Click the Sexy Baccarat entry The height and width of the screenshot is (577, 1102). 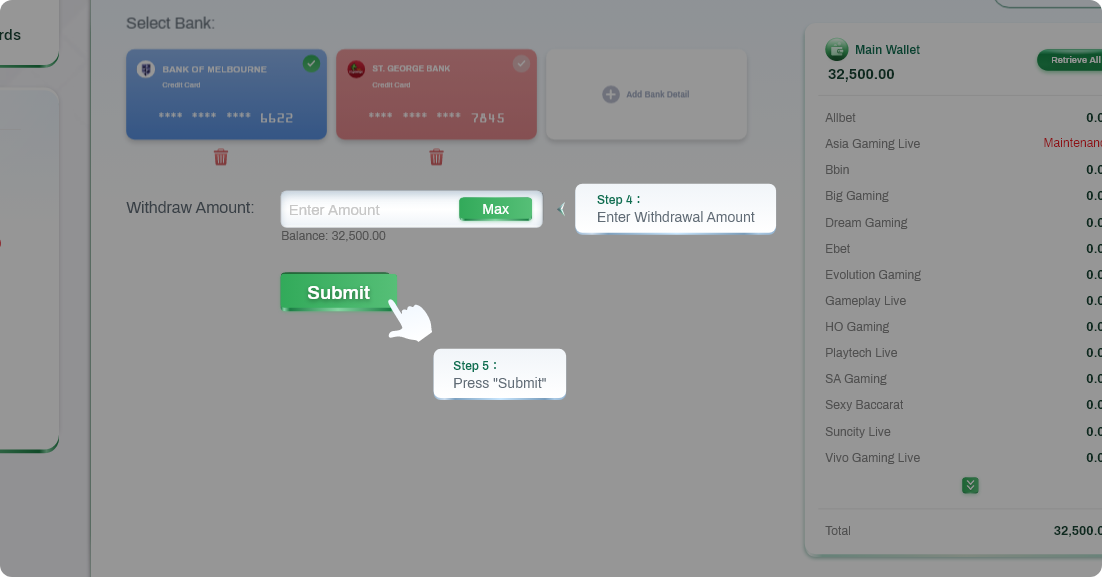pyautogui.click(x=864, y=405)
